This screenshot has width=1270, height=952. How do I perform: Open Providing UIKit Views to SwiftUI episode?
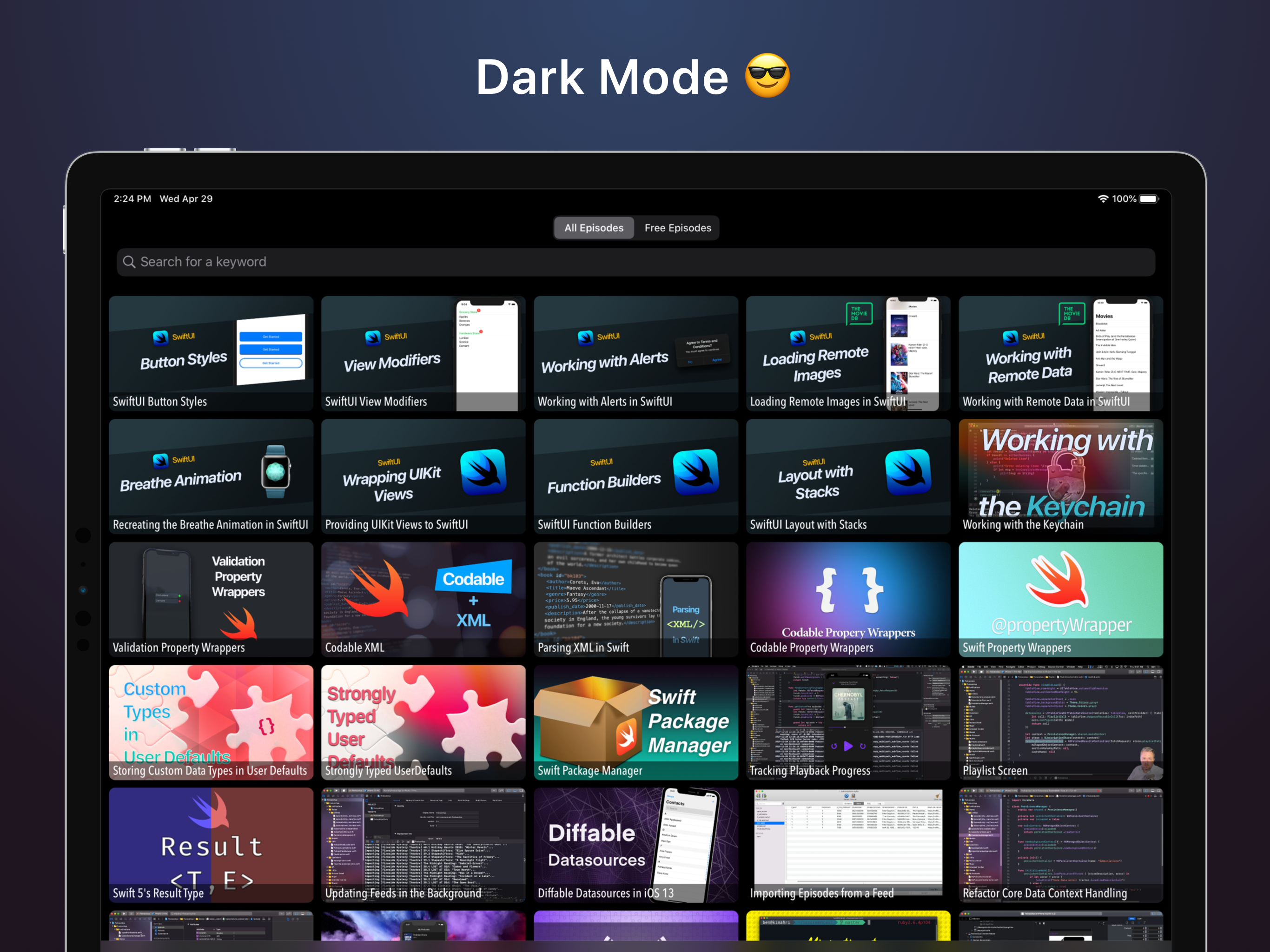point(423,476)
